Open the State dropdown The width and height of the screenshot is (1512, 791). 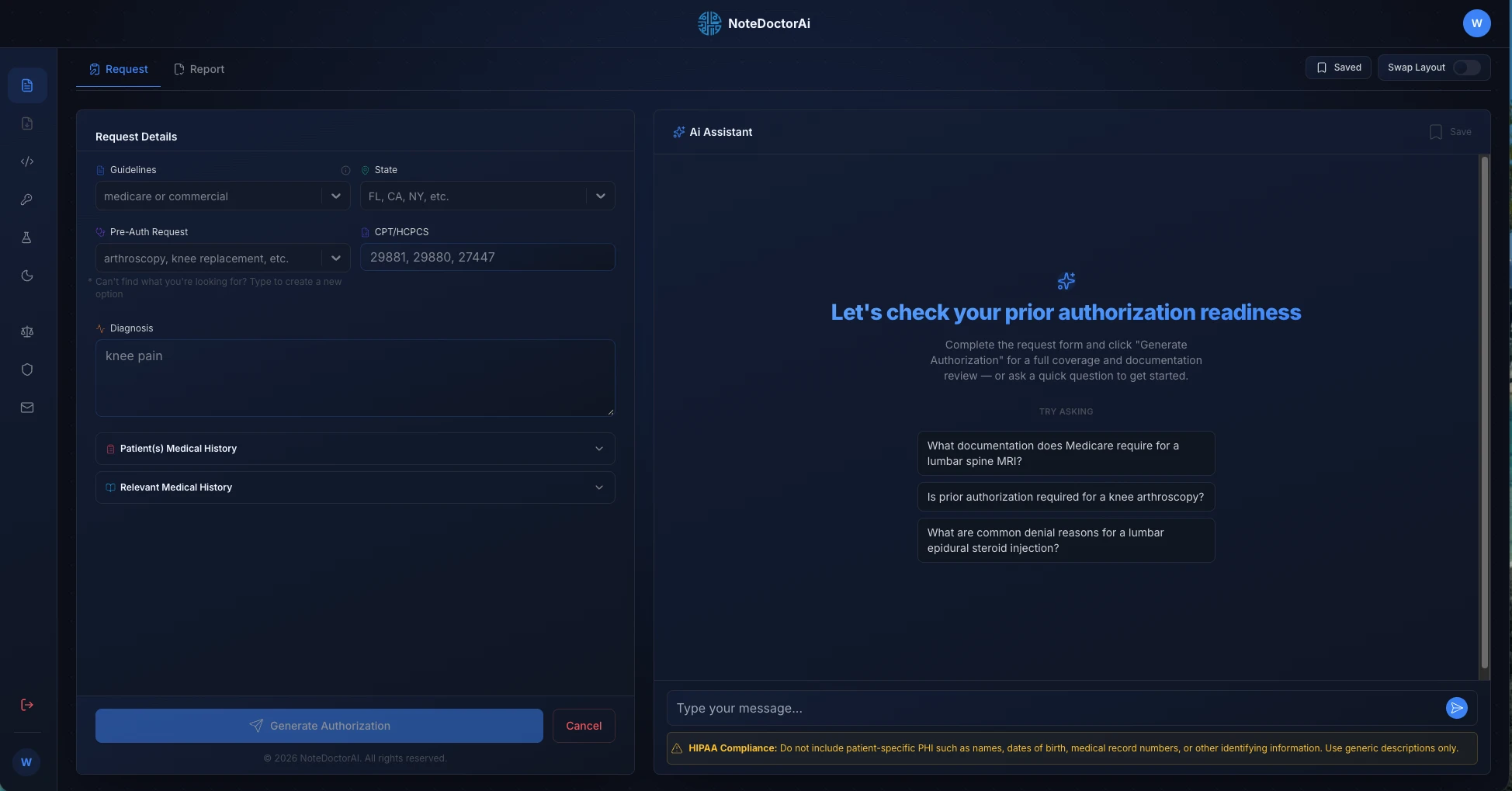pyautogui.click(x=487, y=196)
